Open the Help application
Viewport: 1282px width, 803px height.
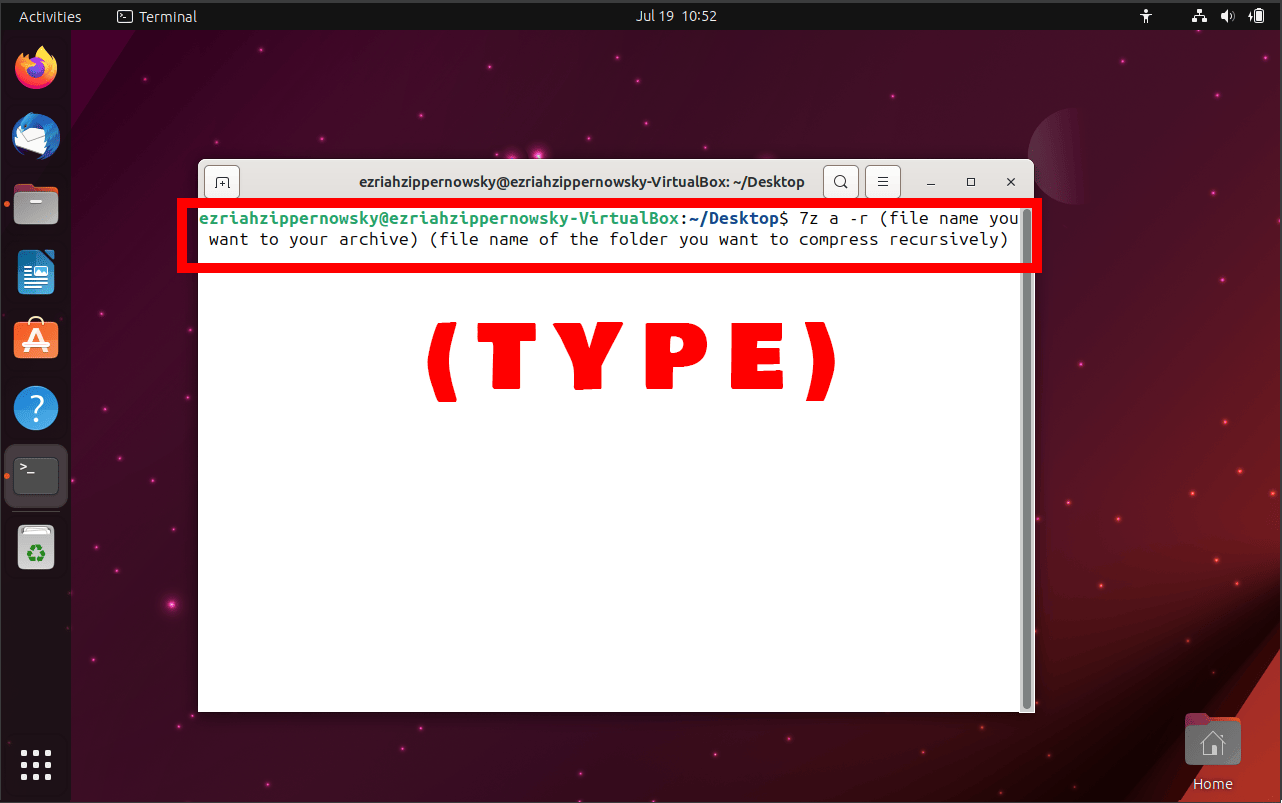pos(36,408)
